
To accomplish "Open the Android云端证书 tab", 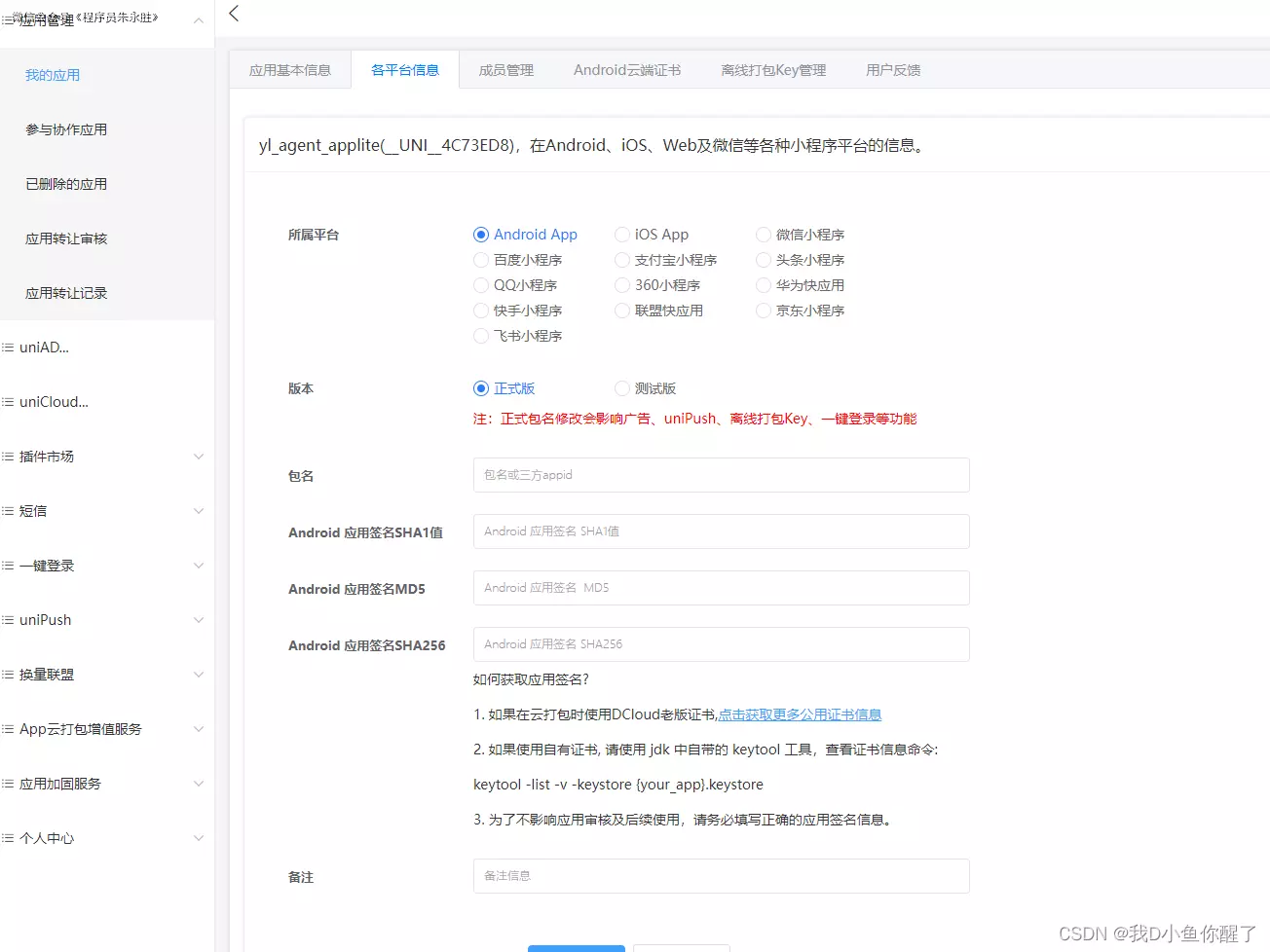I will coord(627,70).
